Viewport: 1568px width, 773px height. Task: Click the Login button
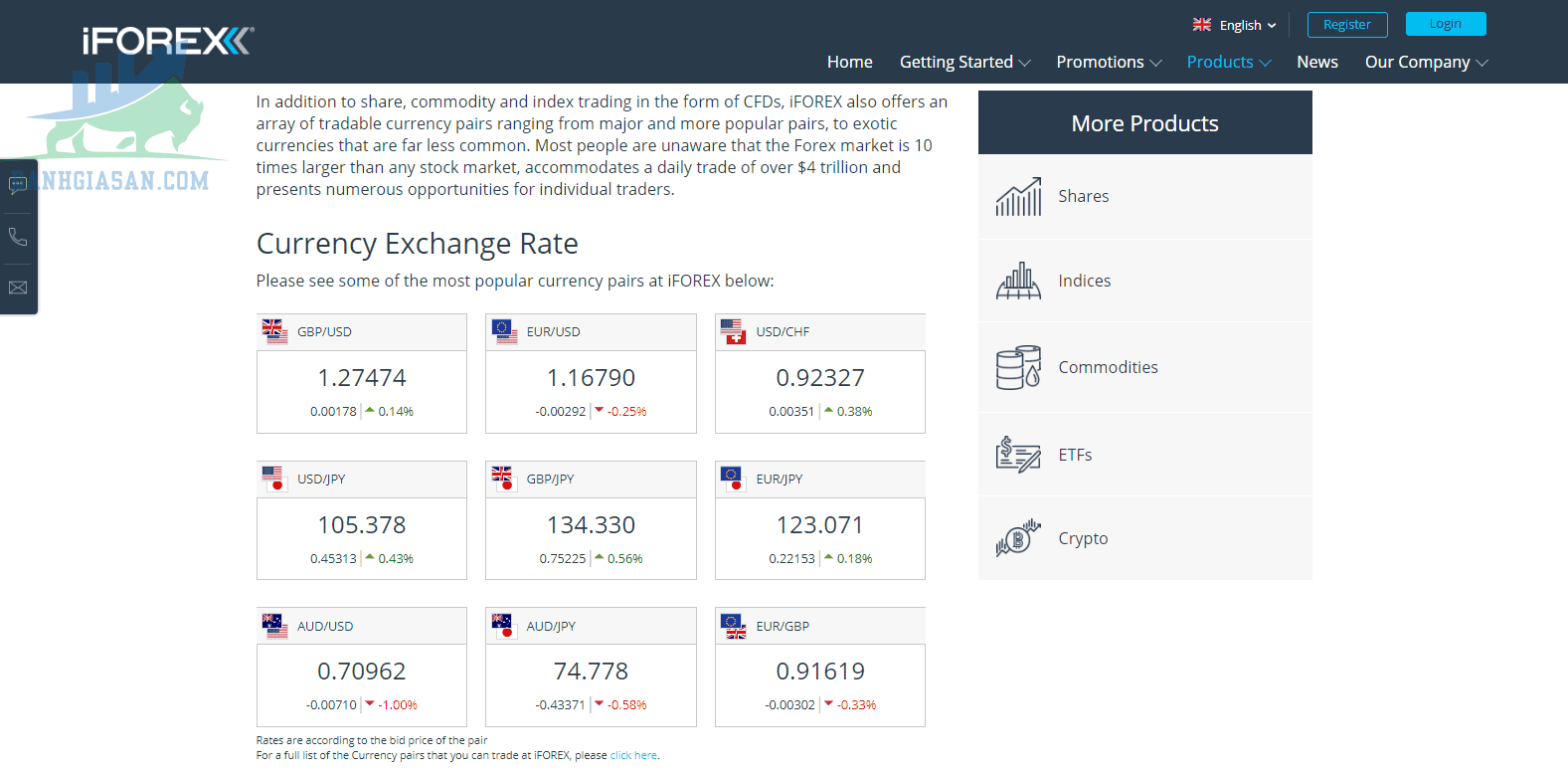pyautogui.click(x=1446, y=24)
